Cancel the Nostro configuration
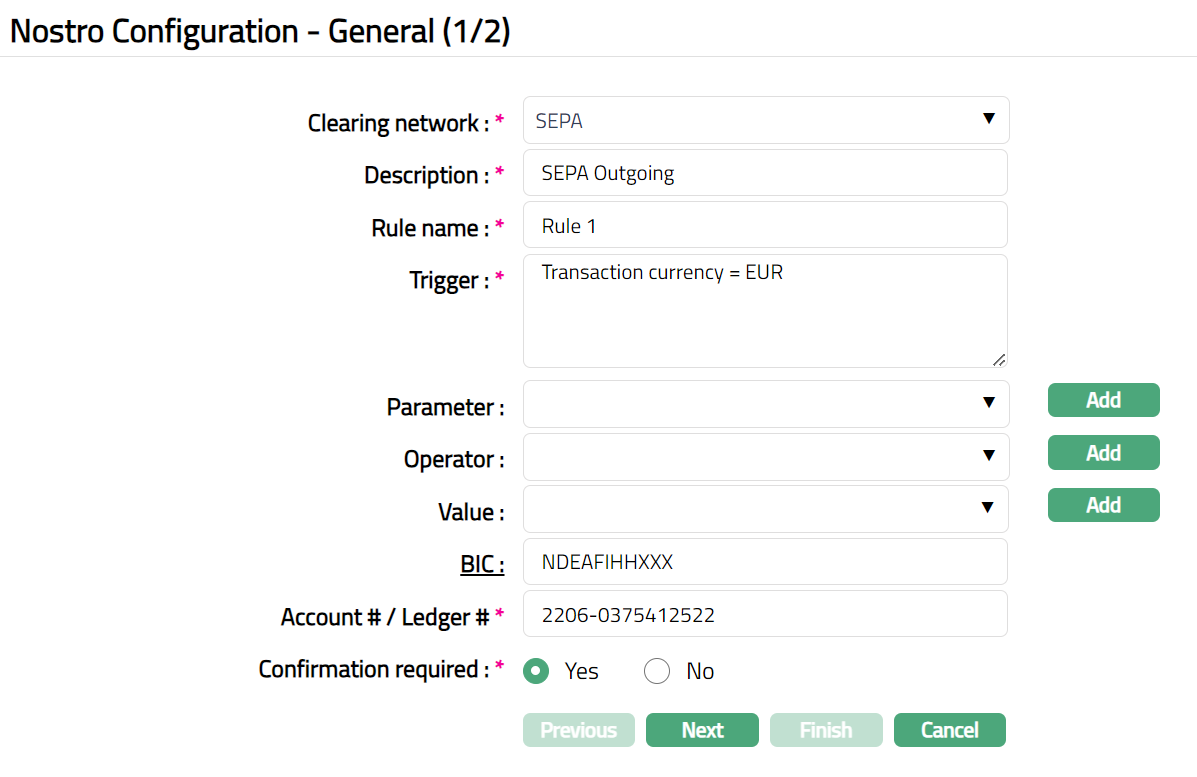 [x=949, y=730]
